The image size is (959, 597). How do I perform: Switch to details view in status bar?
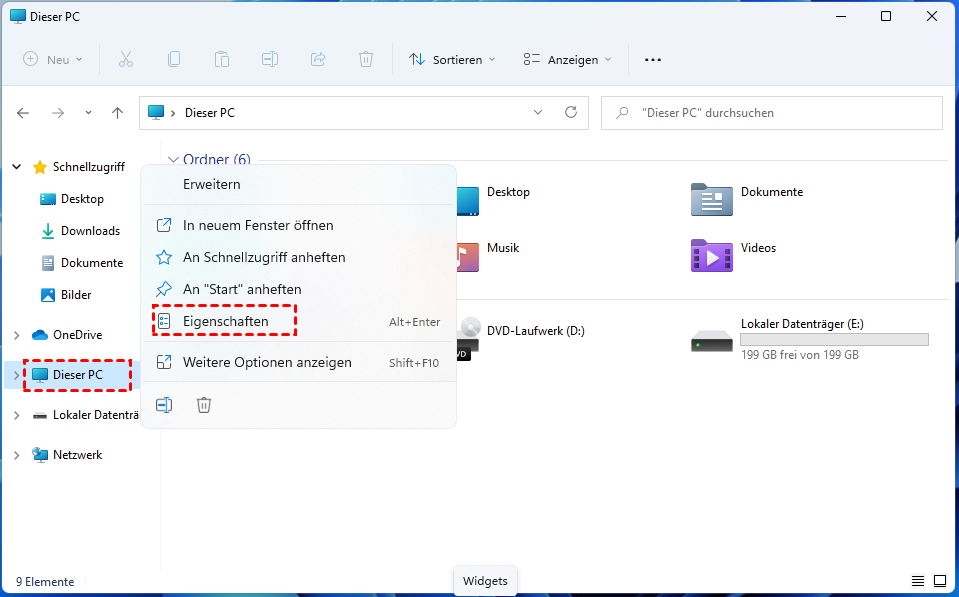(x=918, y=581)
